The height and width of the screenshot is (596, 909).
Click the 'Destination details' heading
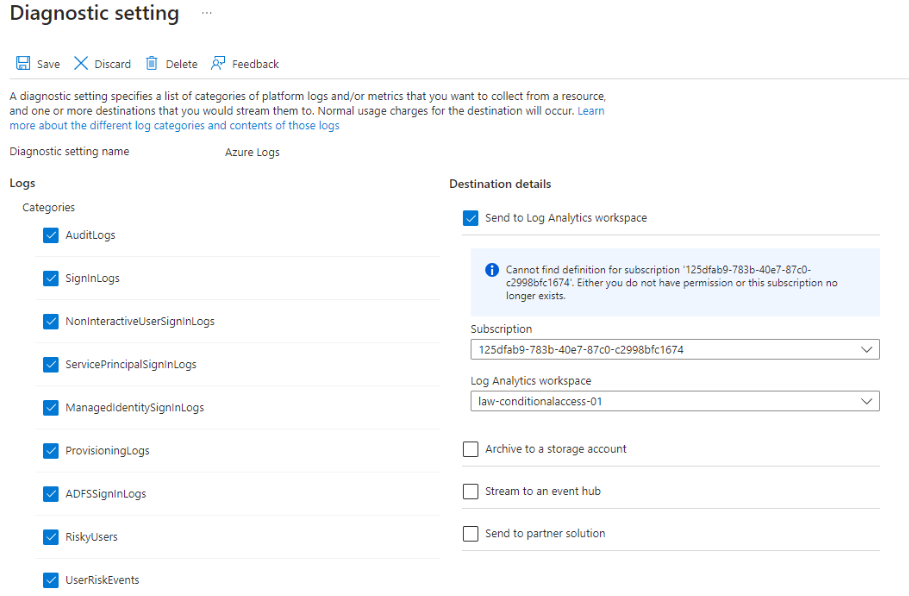tap(500, 184)
